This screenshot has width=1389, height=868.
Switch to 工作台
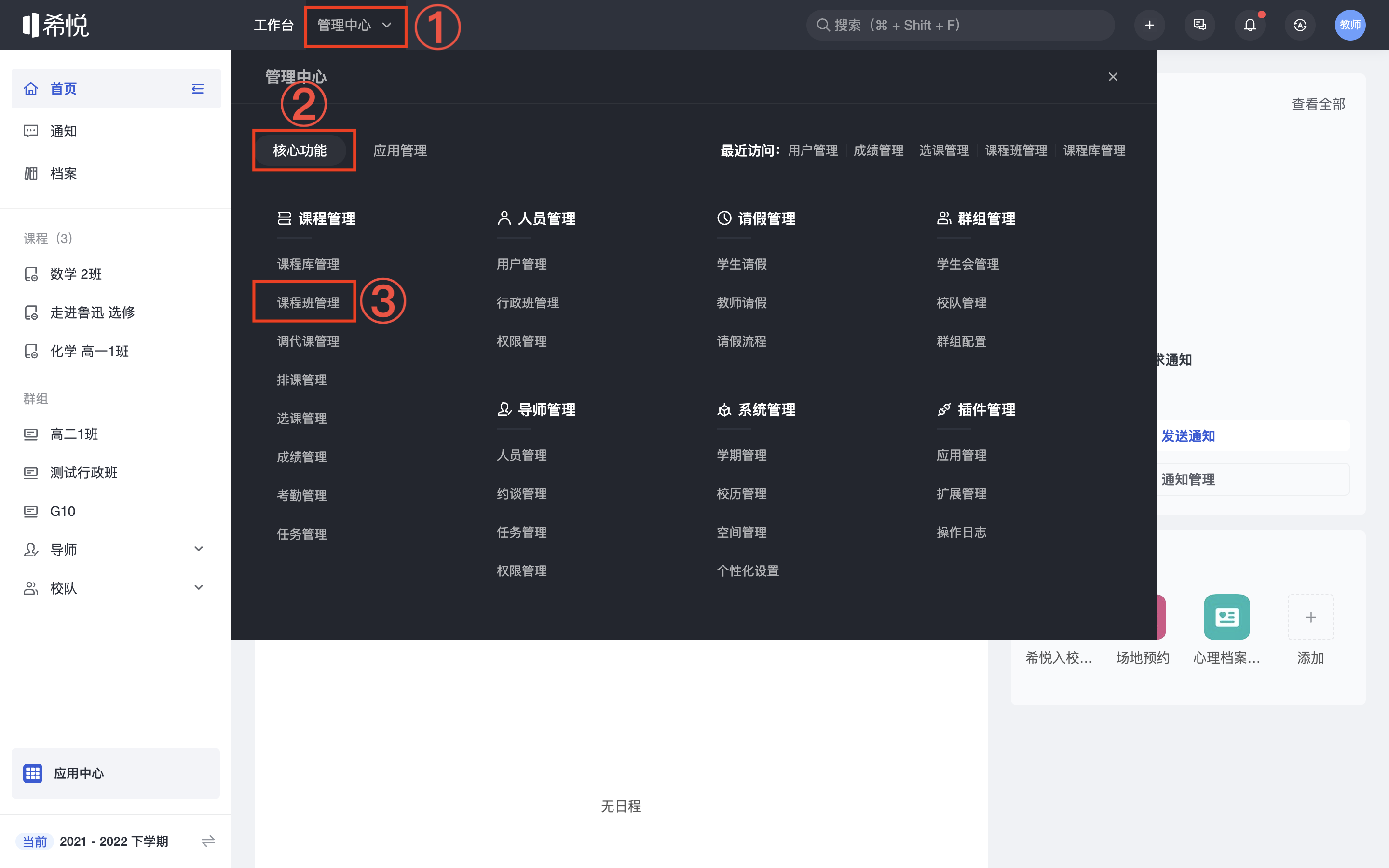click(274, 25)
